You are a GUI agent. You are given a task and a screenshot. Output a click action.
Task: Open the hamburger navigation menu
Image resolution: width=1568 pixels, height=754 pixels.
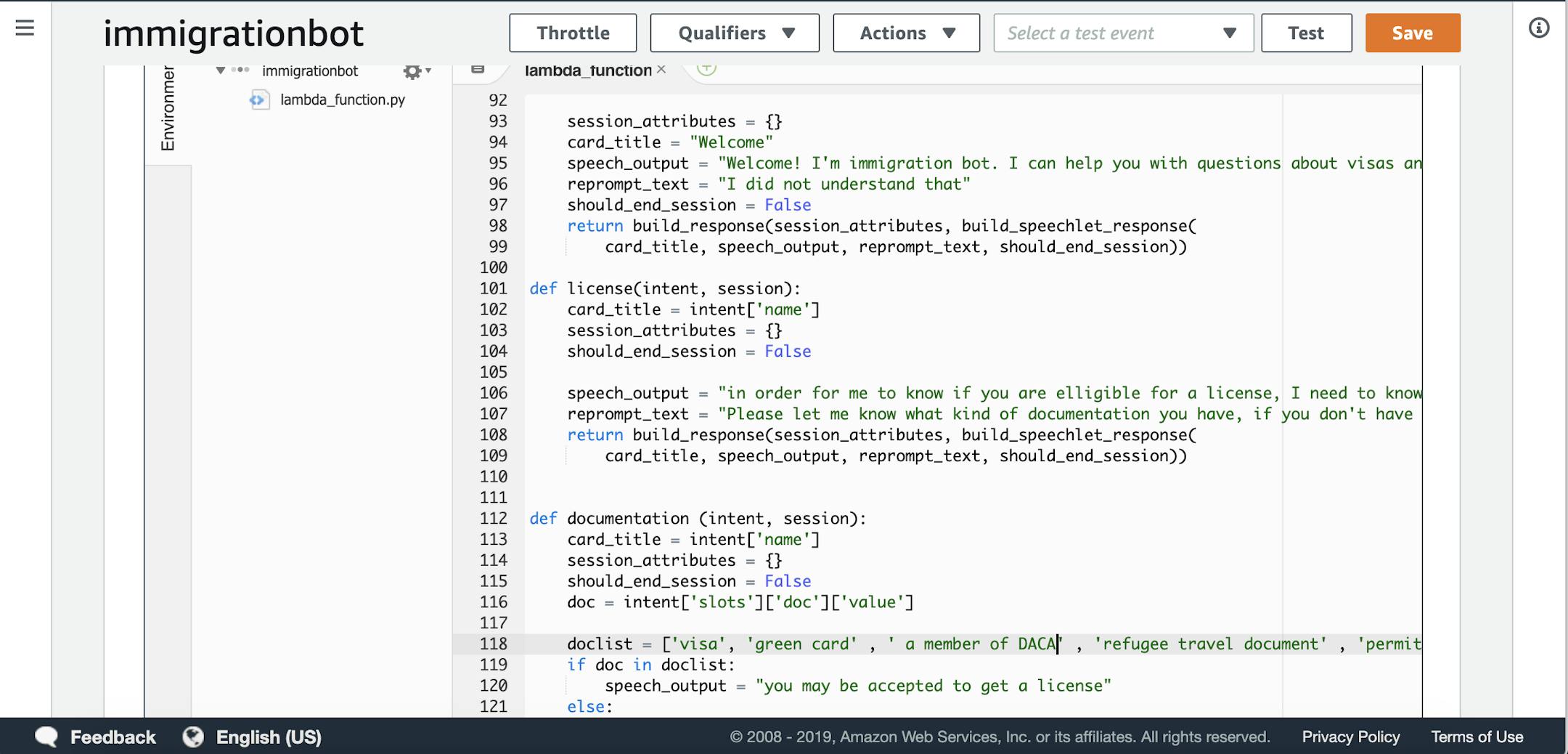tap(25, 28)
